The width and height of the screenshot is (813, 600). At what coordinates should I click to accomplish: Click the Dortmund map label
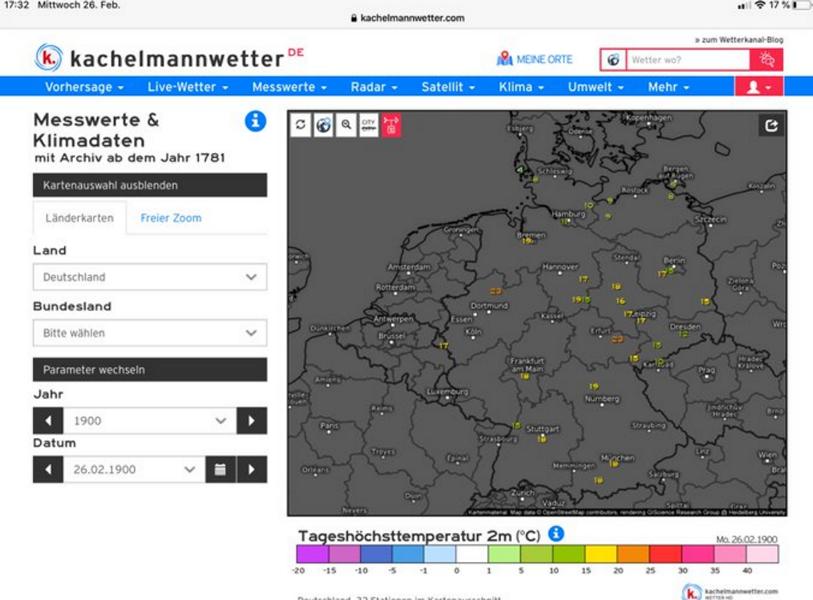click(x=489, y=306)
